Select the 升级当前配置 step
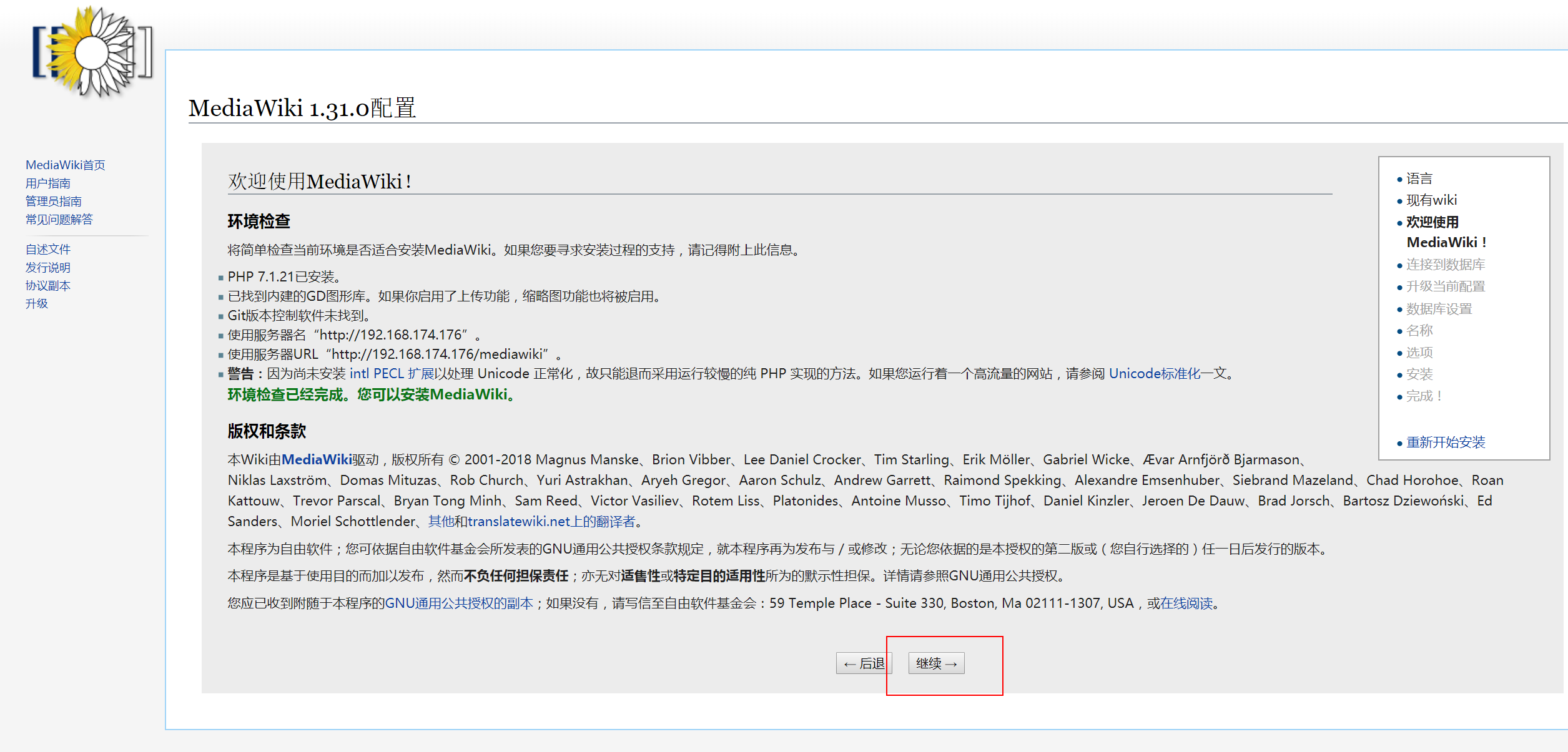This screenshot has width=1568, height=752. tap(1446, 286)
